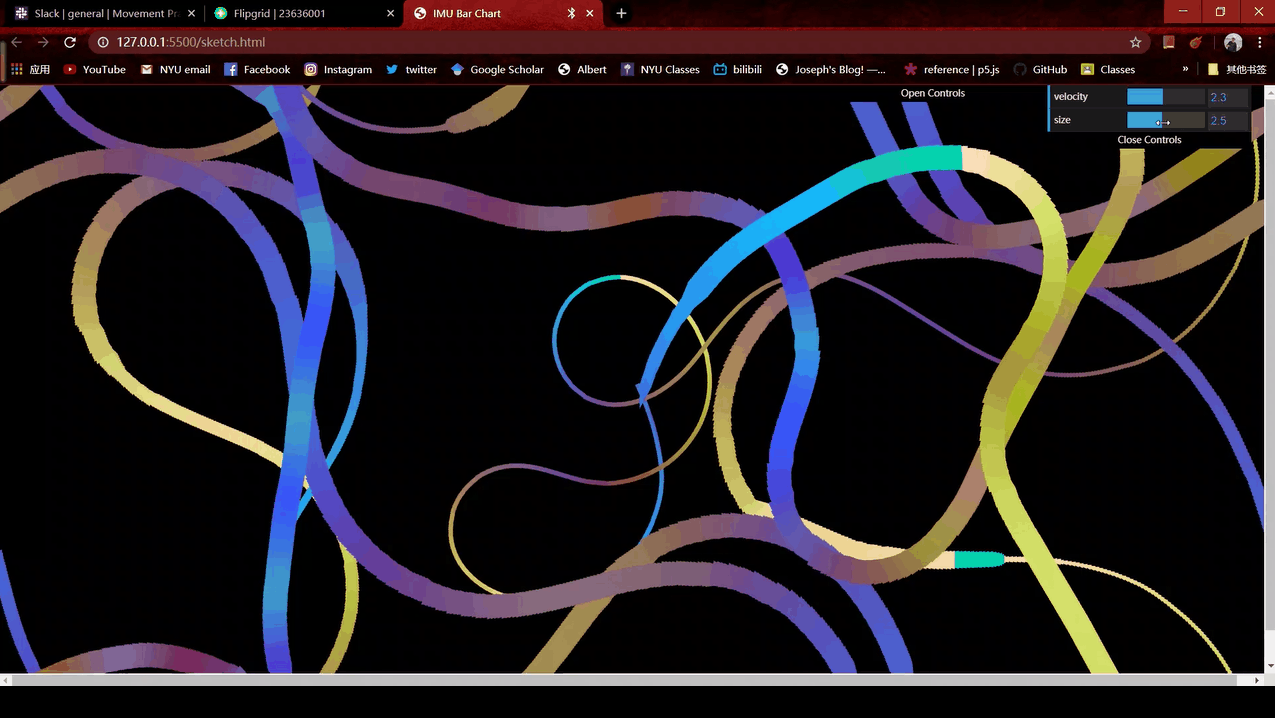Click the reload page icon
1275x718 pixels.
(x=70, y=42)
